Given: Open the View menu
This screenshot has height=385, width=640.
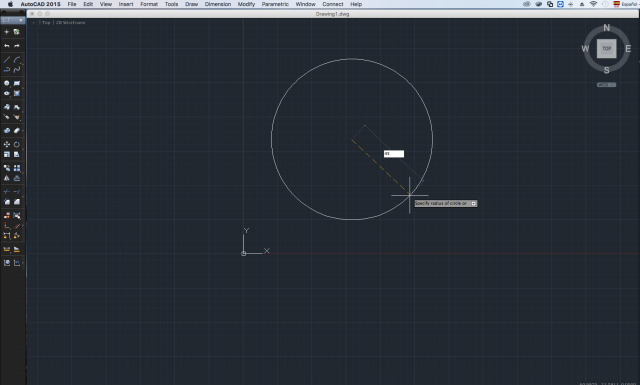Looking at the screenshot, I should pos(106,4).
